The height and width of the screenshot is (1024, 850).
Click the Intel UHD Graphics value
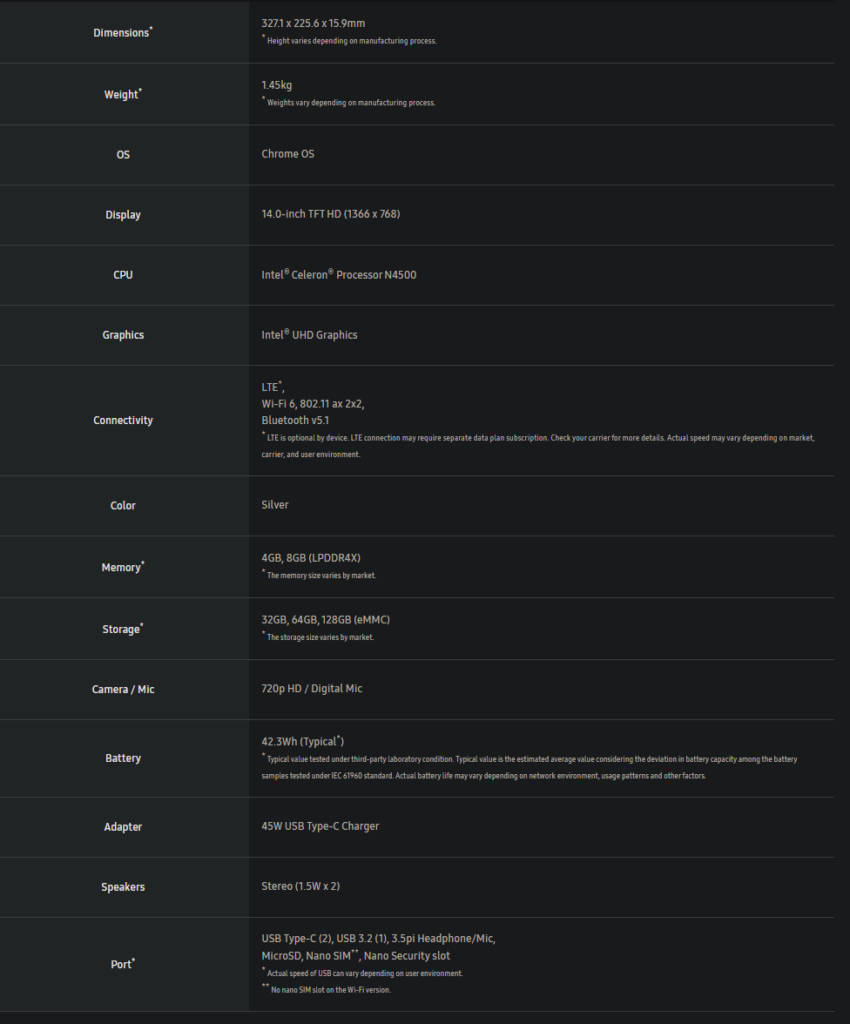(x=309, y=335)
